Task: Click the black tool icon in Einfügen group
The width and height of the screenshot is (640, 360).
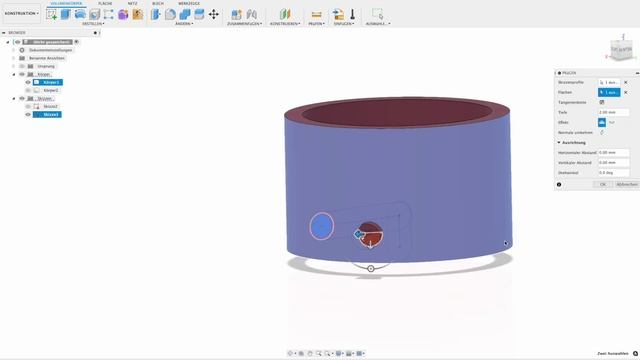Action: [353, 14]
